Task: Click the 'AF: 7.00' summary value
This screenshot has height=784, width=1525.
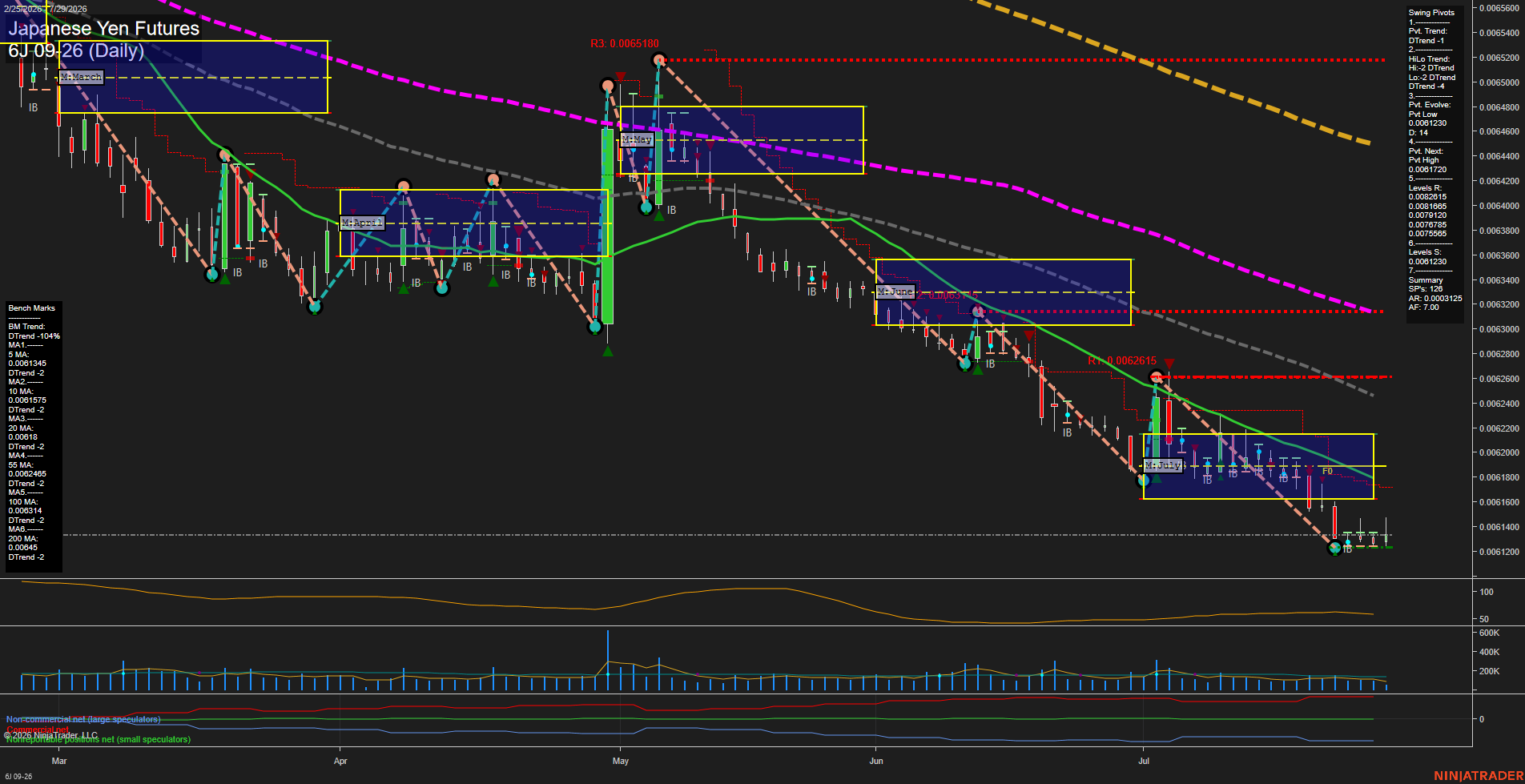Action: 1424,308
